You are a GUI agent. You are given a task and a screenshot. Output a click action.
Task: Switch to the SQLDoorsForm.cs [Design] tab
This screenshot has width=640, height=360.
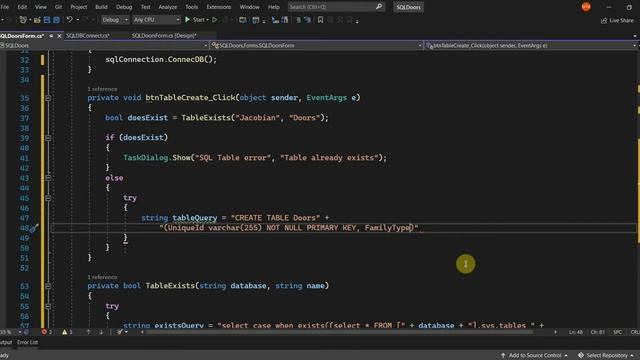click(x=164, y=36)
